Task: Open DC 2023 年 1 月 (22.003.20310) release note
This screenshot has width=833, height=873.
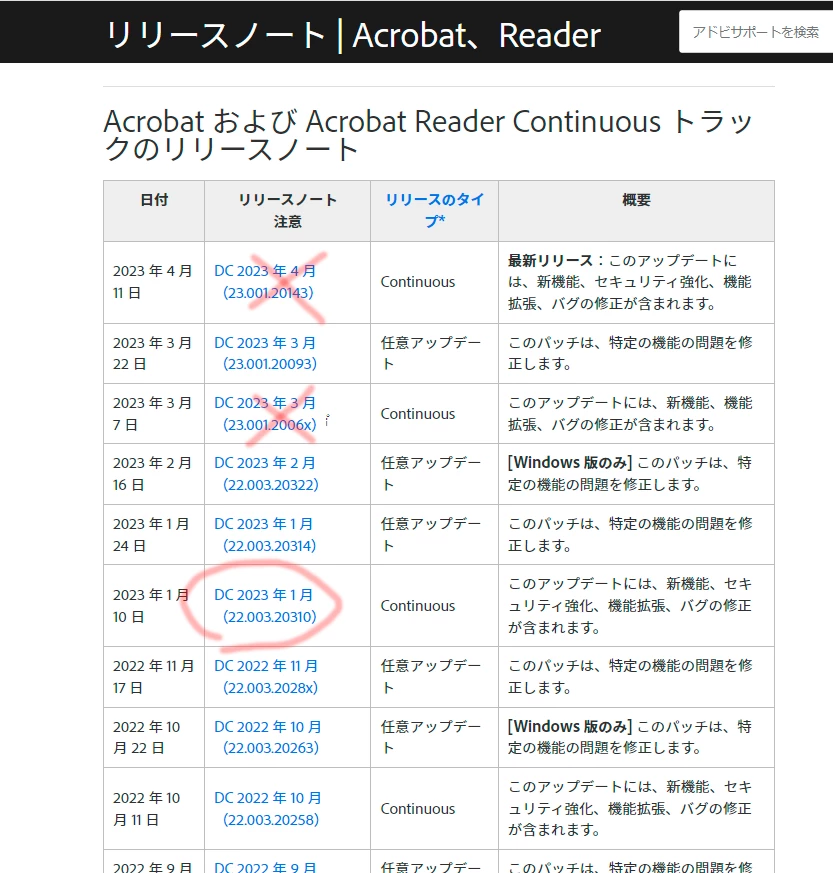Action: [265, 606]
